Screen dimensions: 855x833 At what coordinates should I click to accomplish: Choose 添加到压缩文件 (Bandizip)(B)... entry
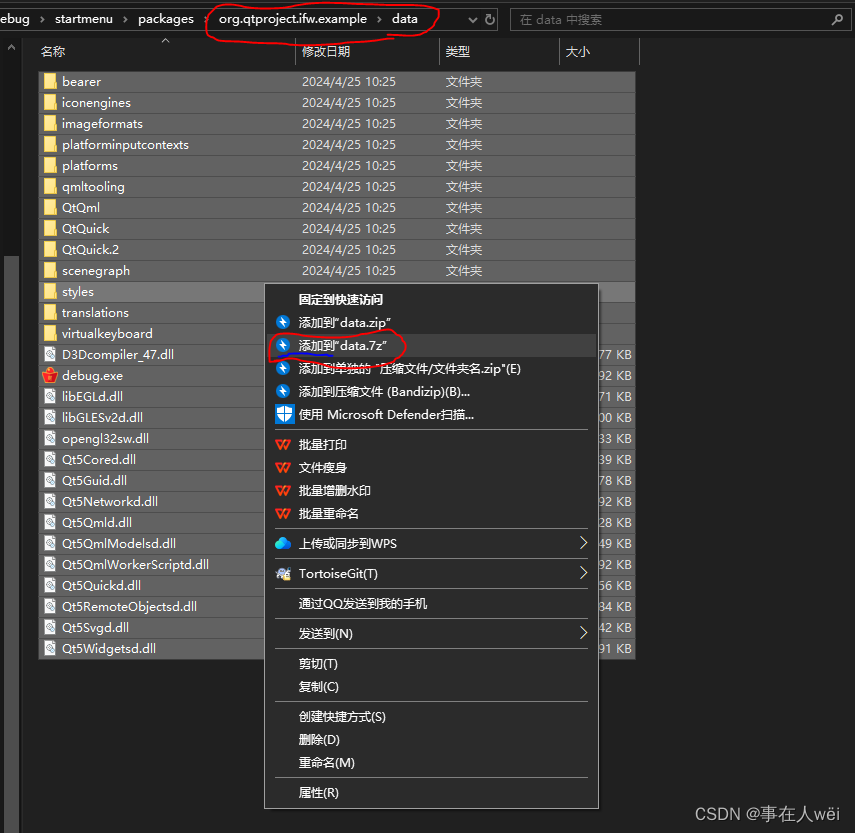coord(431,391)
